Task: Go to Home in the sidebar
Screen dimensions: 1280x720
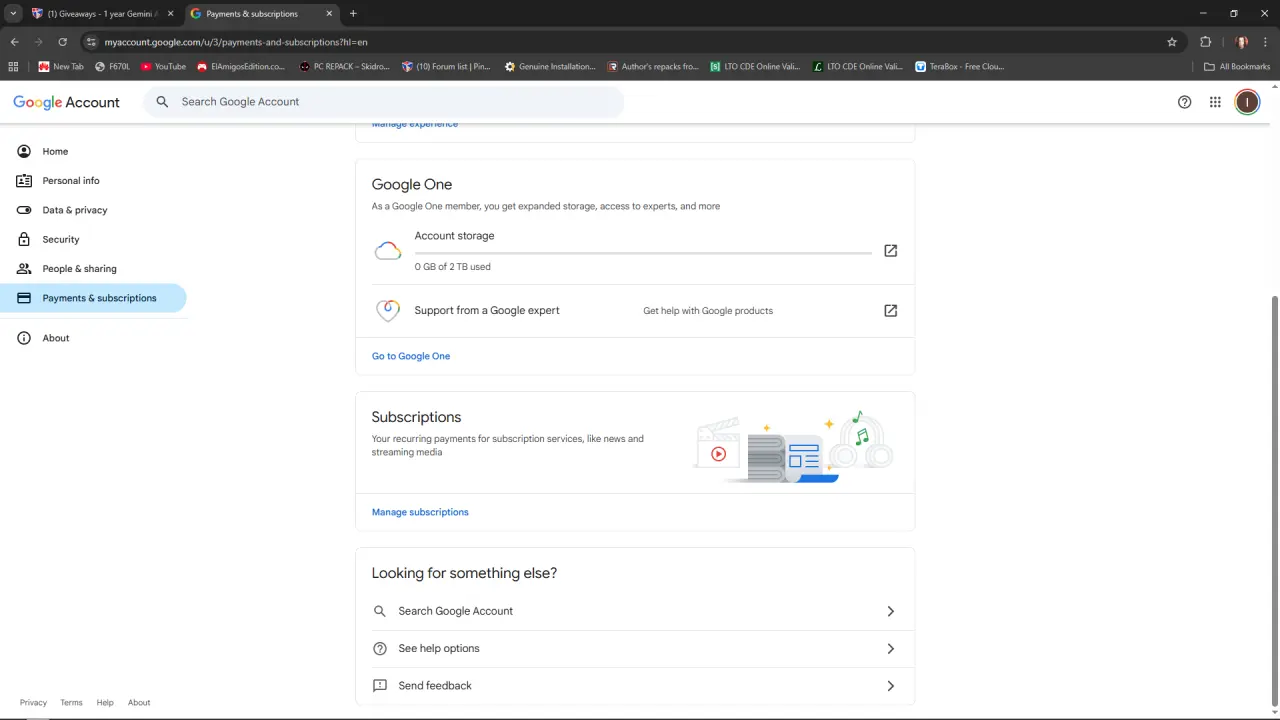Action: (x=93, y=151)
